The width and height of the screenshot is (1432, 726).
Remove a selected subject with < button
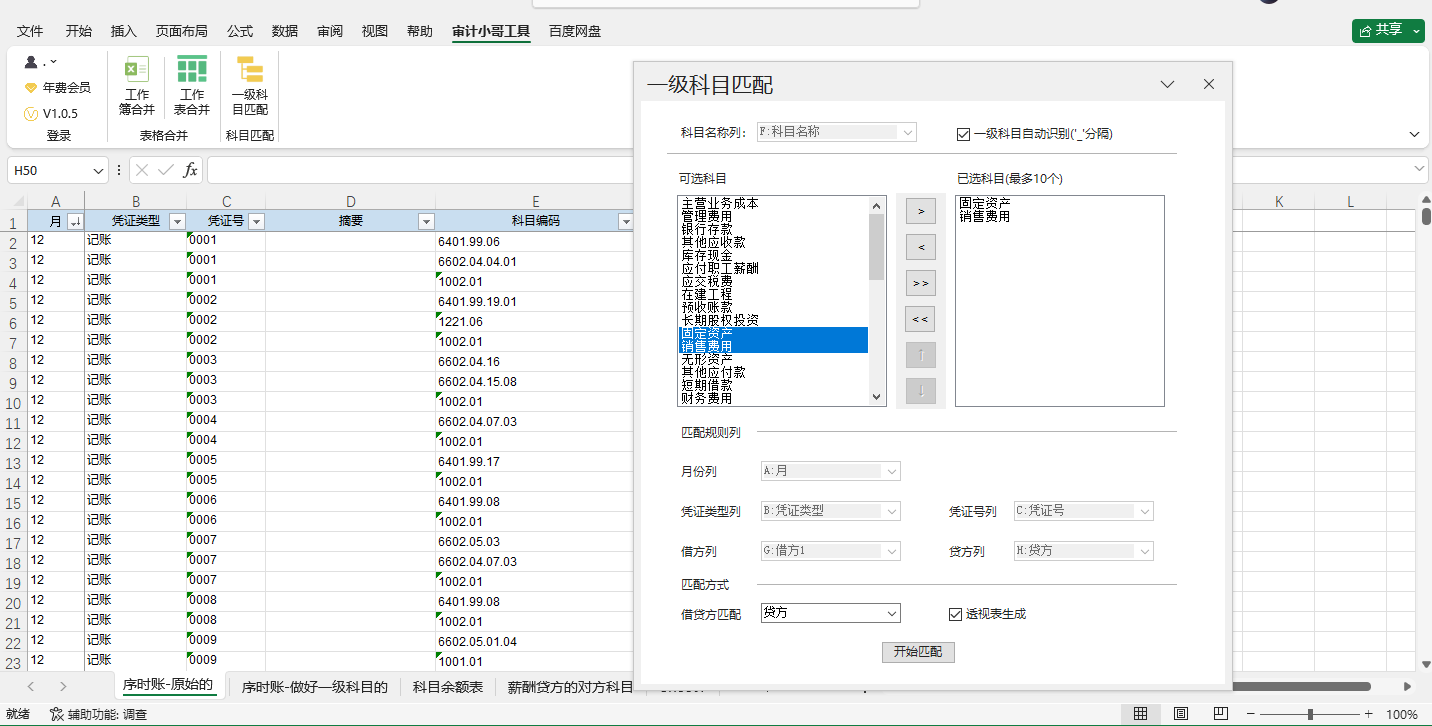pos(920,247)
